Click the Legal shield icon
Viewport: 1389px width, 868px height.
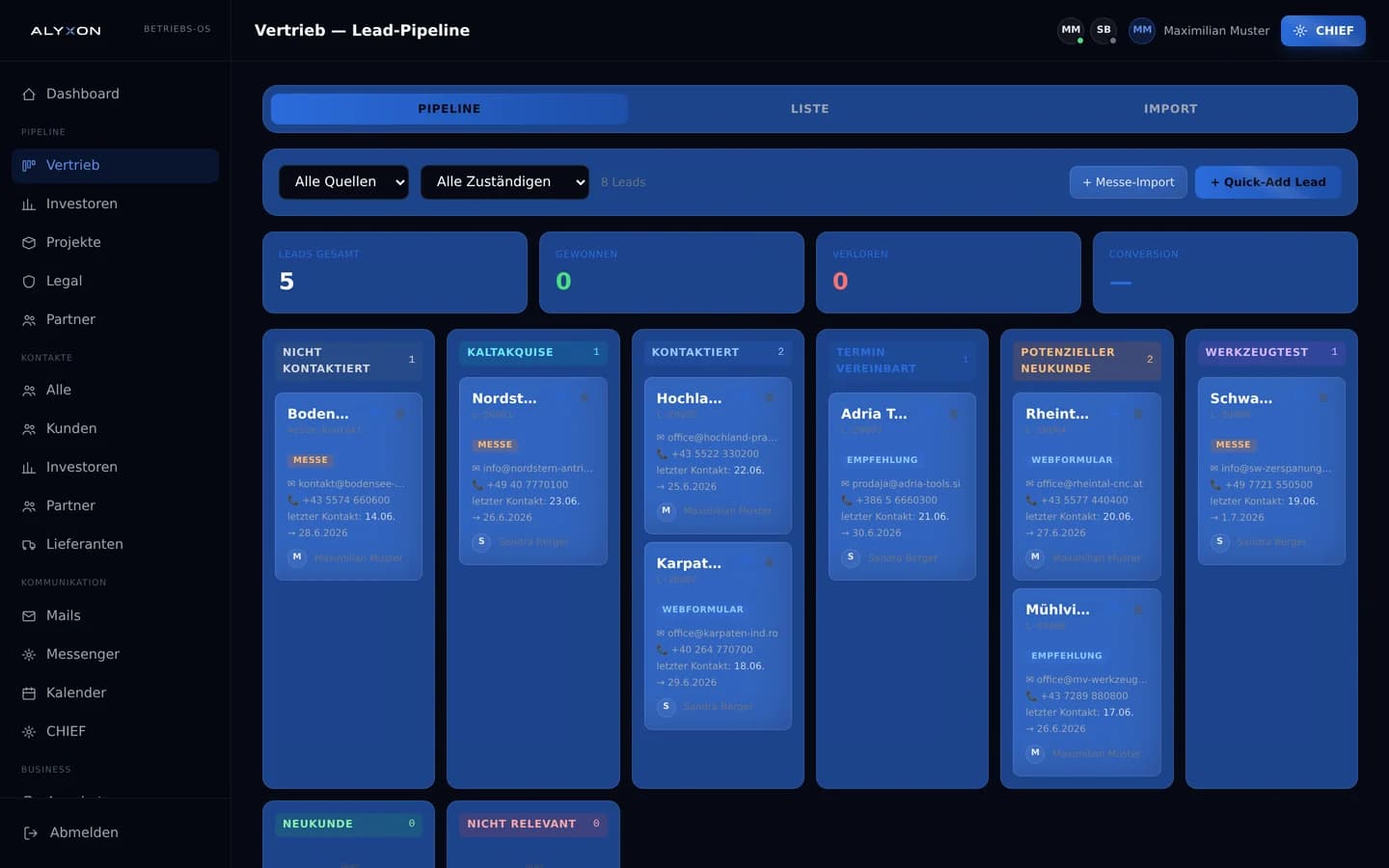29,282
